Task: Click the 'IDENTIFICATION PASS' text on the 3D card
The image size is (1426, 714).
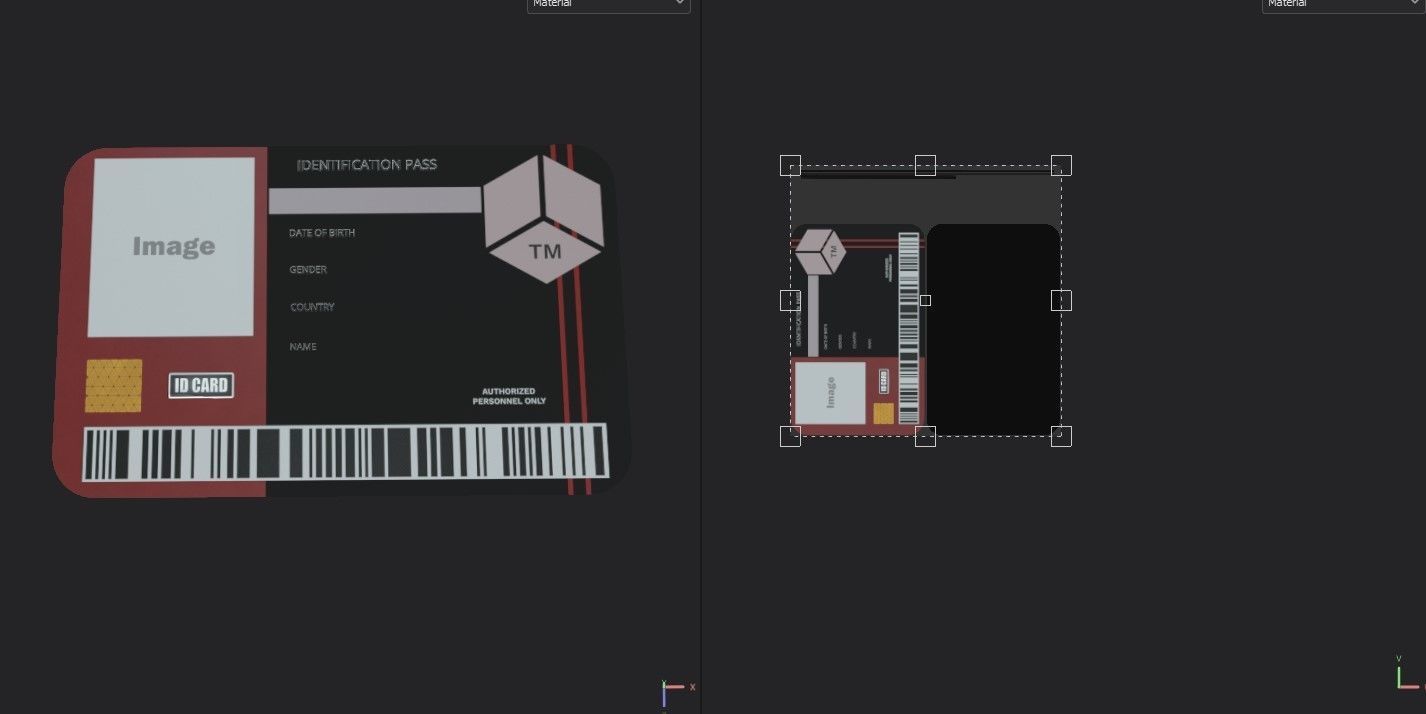Action: point(367,164)
